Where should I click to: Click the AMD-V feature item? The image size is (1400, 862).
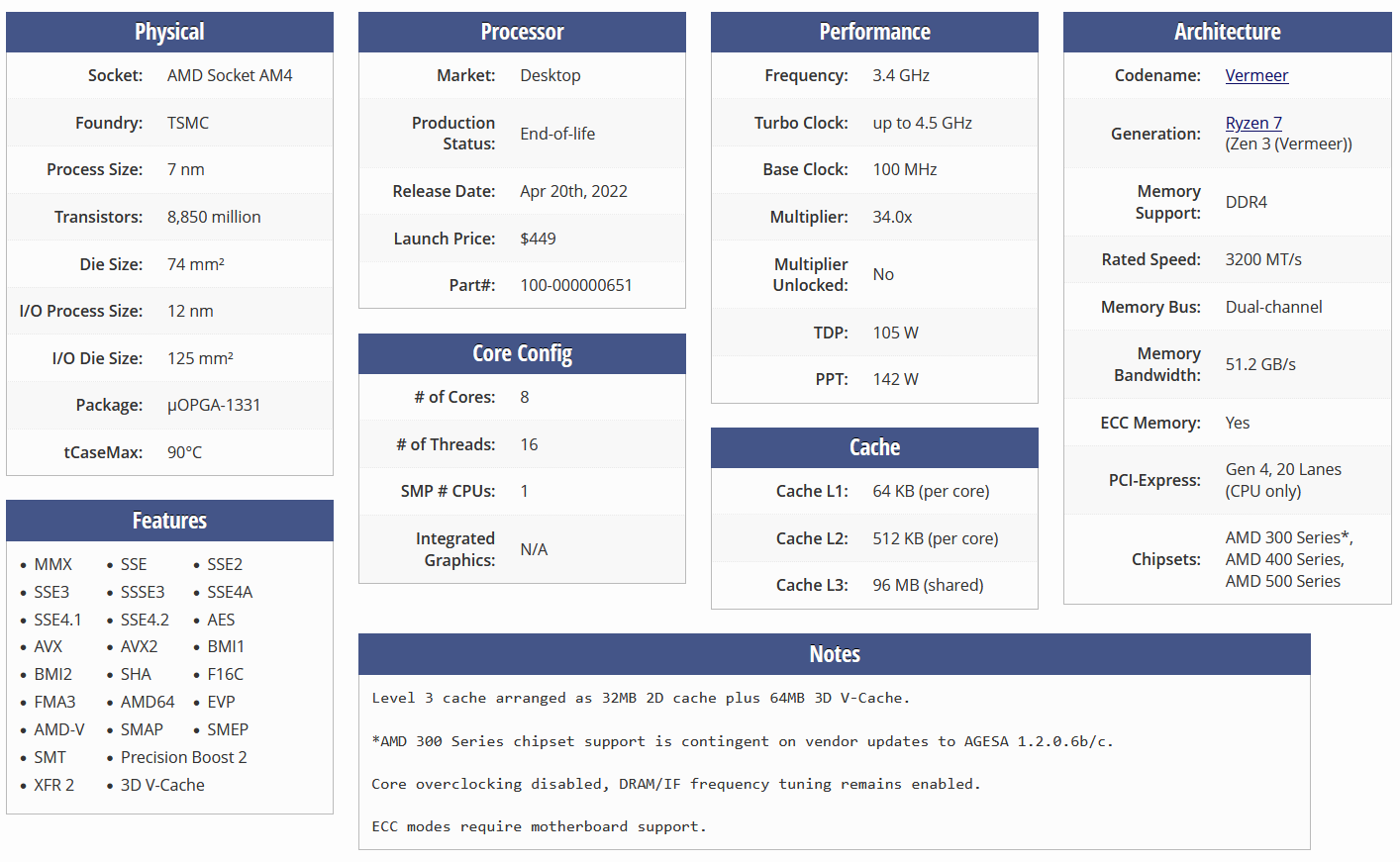(x=59, y=729)
